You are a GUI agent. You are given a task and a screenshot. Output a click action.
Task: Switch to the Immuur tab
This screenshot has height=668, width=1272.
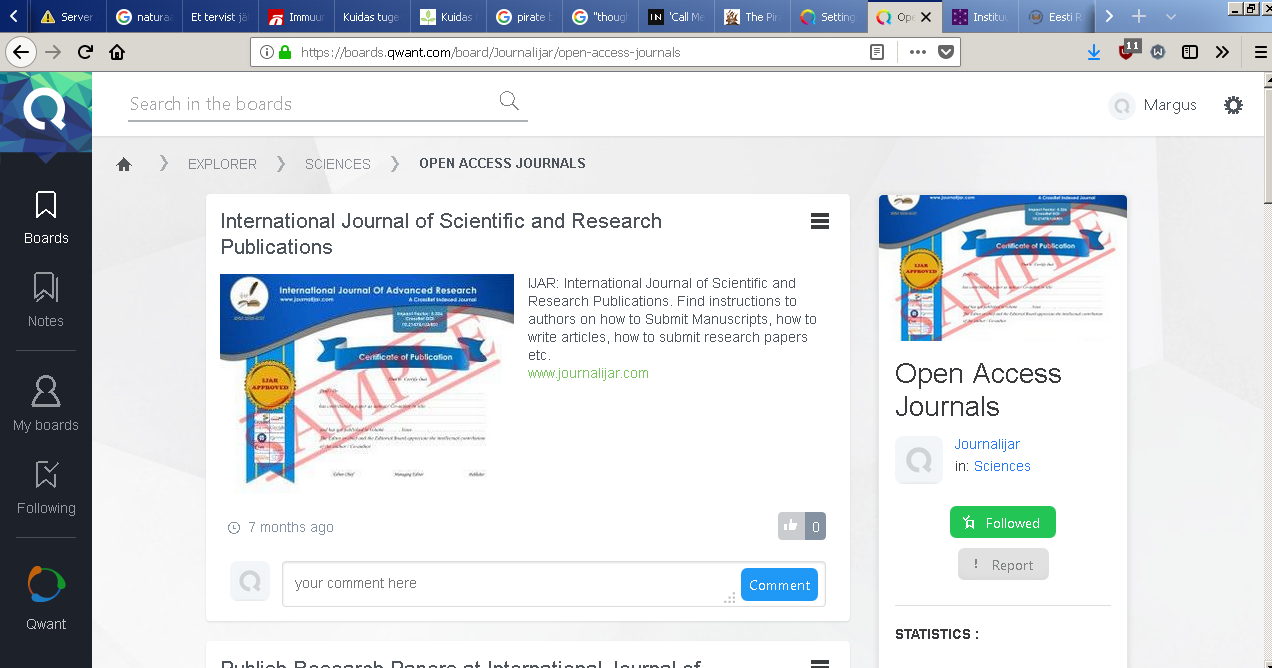click(x=296, y=16)
